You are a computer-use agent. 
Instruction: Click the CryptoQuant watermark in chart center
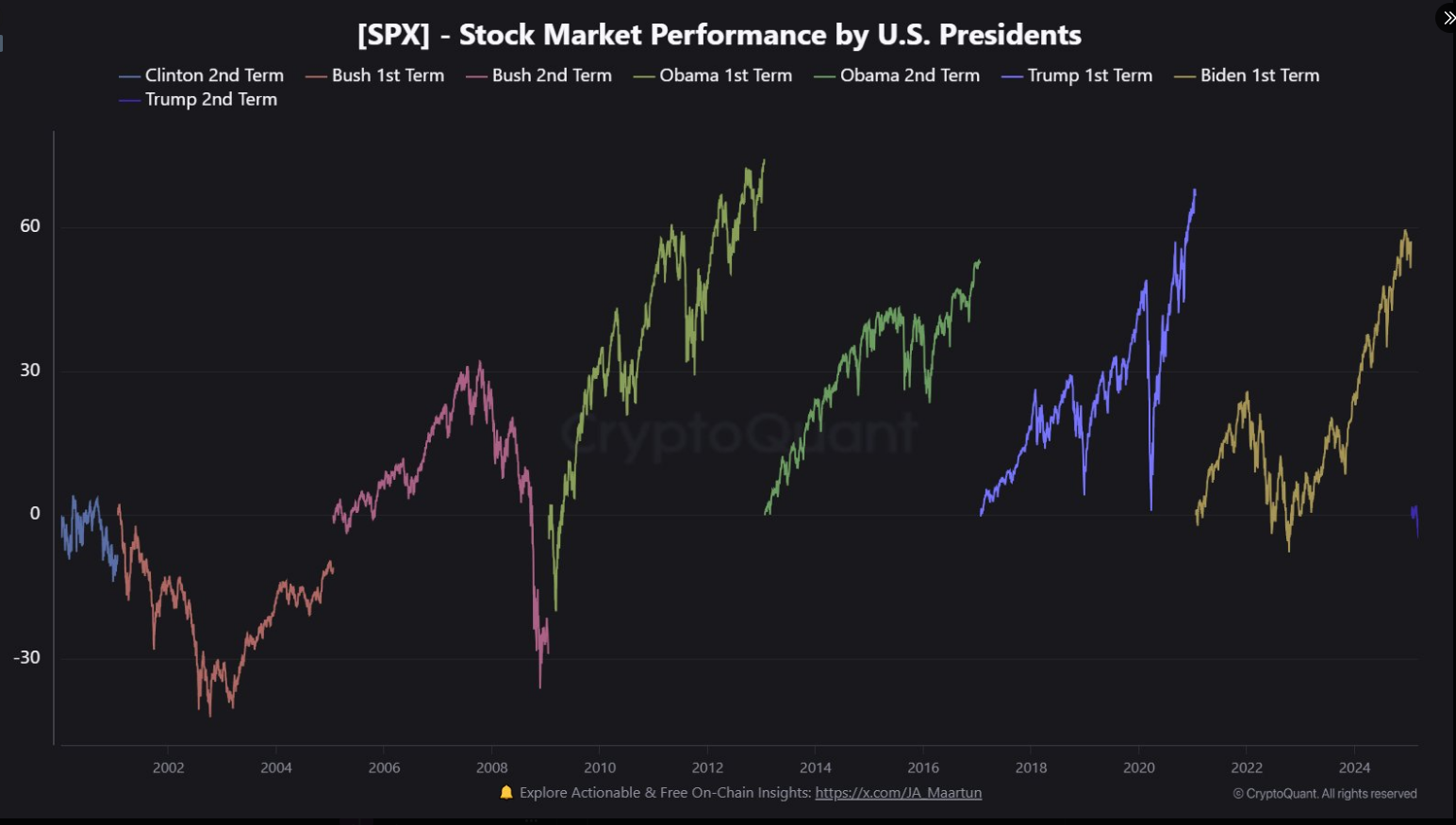pos(739,435)
